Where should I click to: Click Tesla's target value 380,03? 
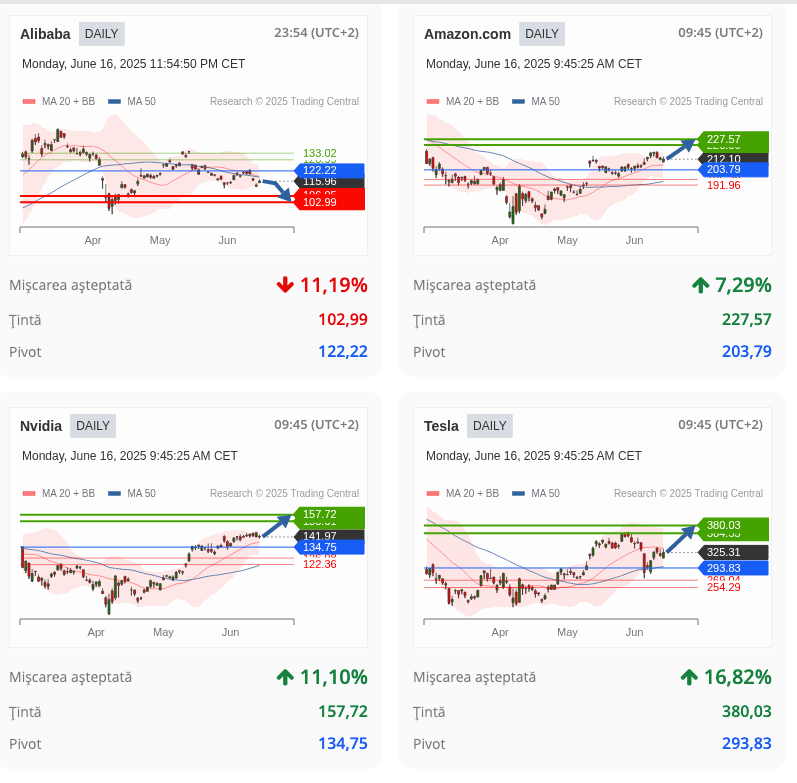[746, 712]
